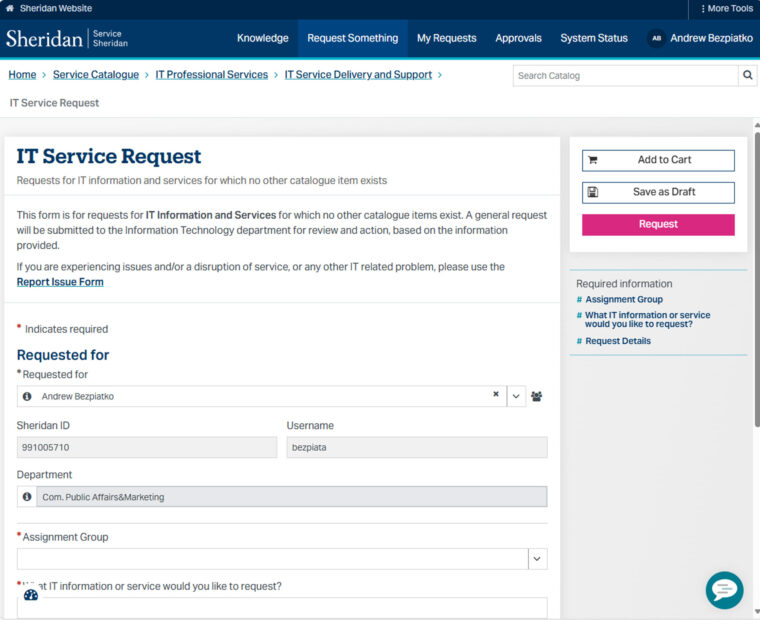The width and height of the screenshot is (760, 620).
Task: Go to My Requests in navigation bar
Action: coord(446,38)
